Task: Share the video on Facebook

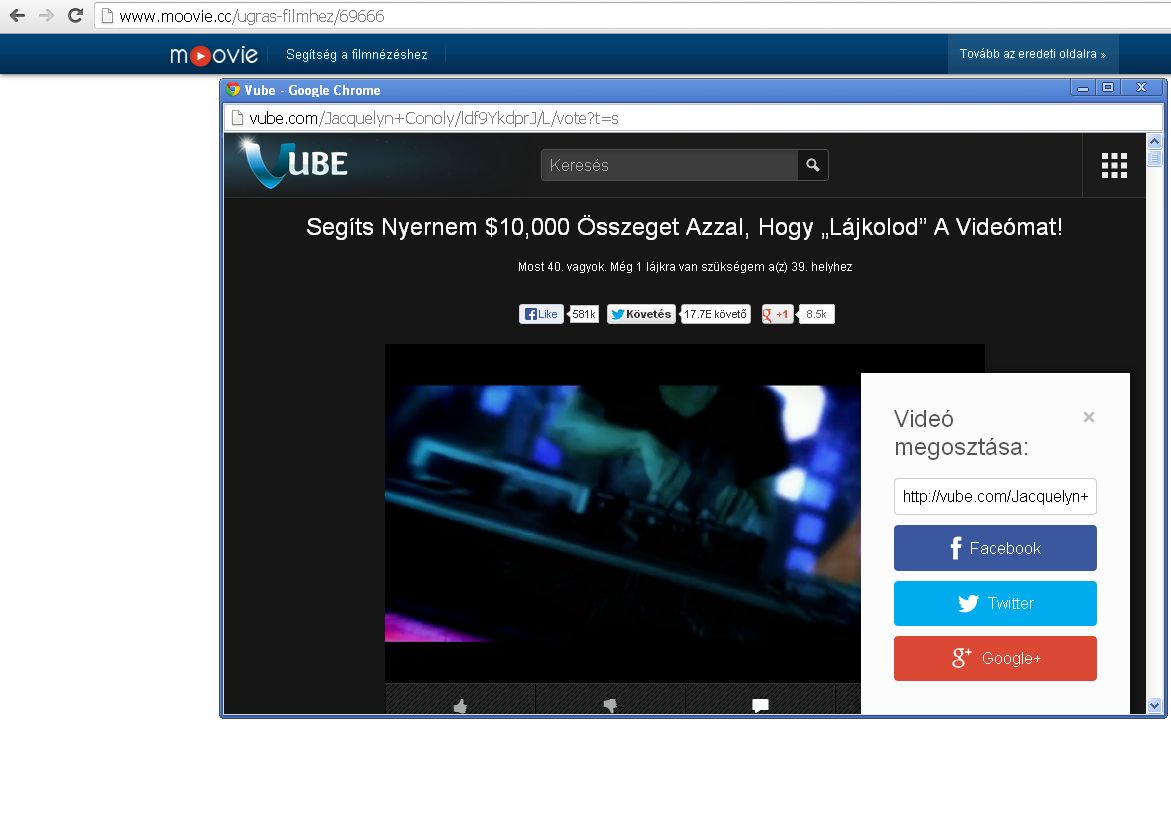Action: tap(995, 548)
